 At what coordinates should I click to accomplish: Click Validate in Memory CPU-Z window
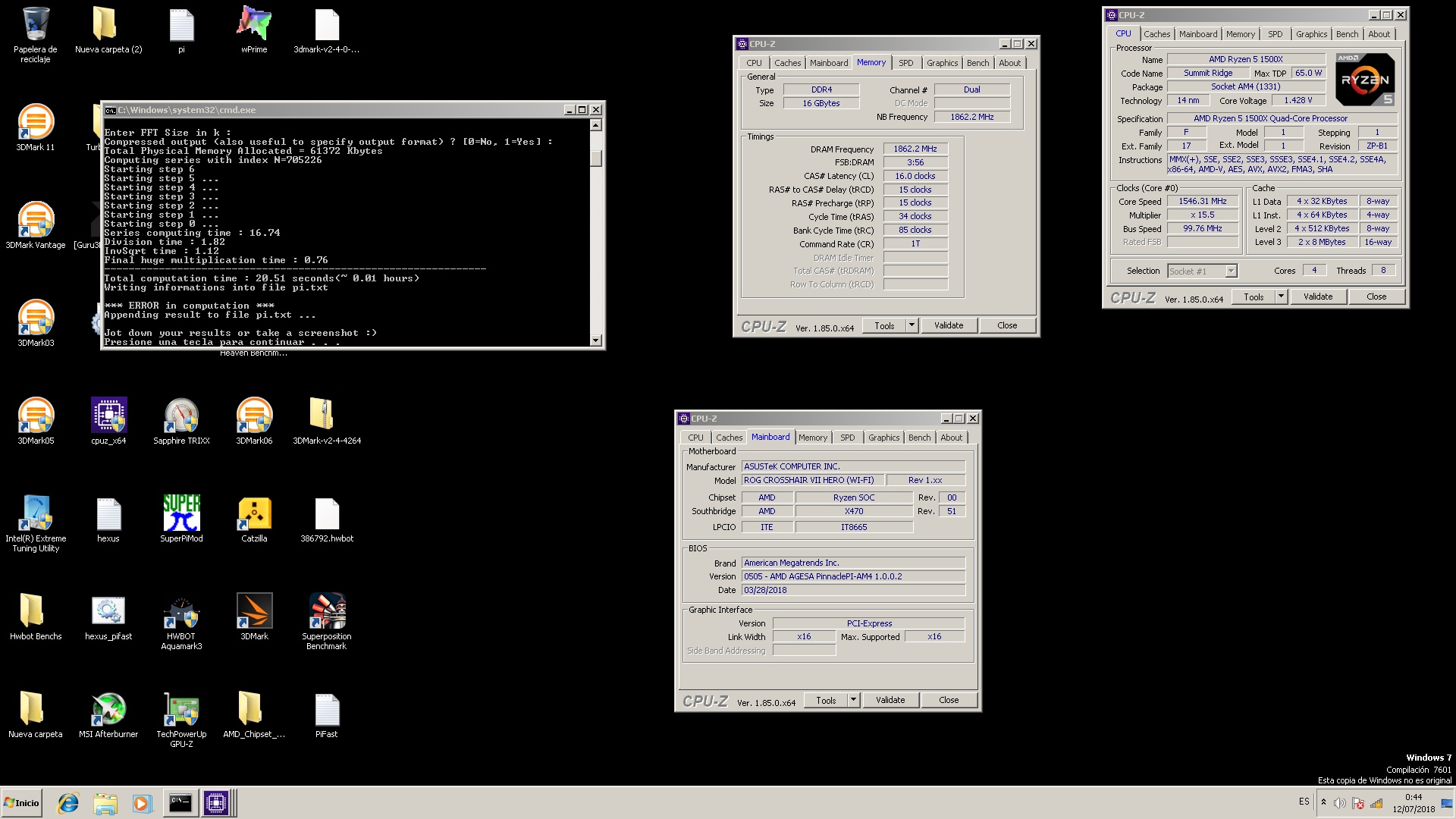point(949,325)
